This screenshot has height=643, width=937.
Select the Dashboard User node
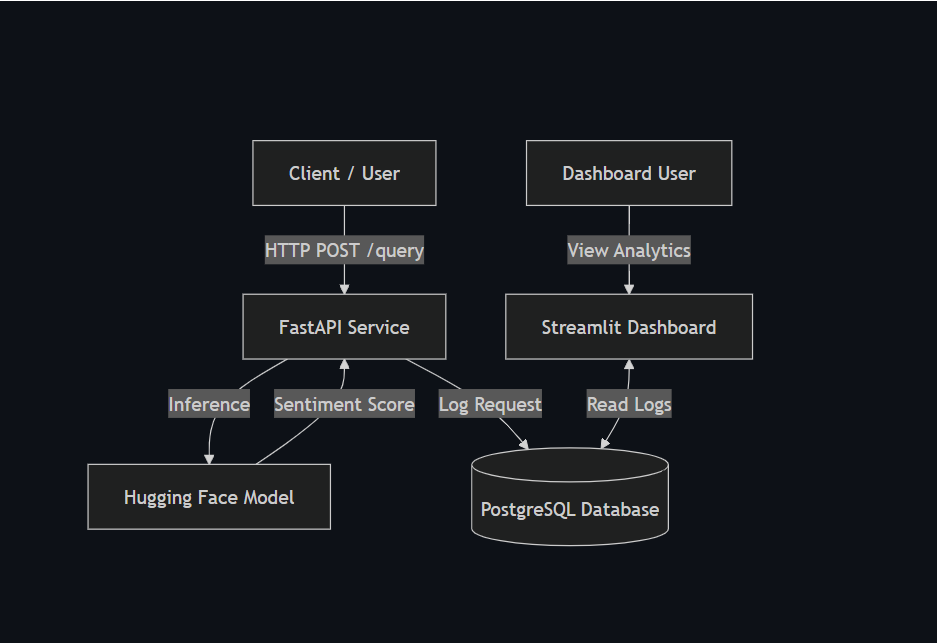tap(628, 172)
